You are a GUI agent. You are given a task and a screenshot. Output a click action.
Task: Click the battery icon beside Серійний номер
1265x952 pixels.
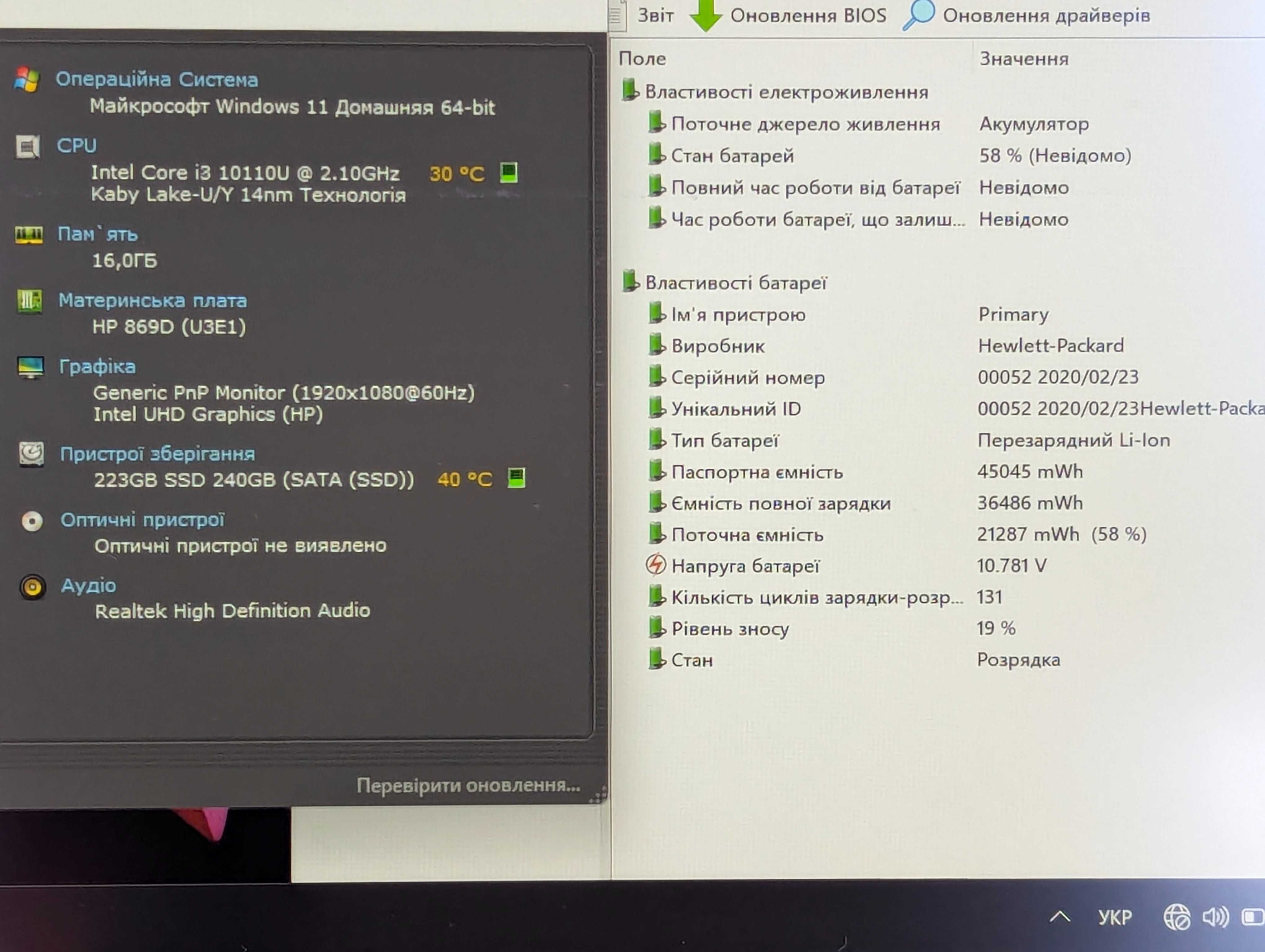(656, 376)
